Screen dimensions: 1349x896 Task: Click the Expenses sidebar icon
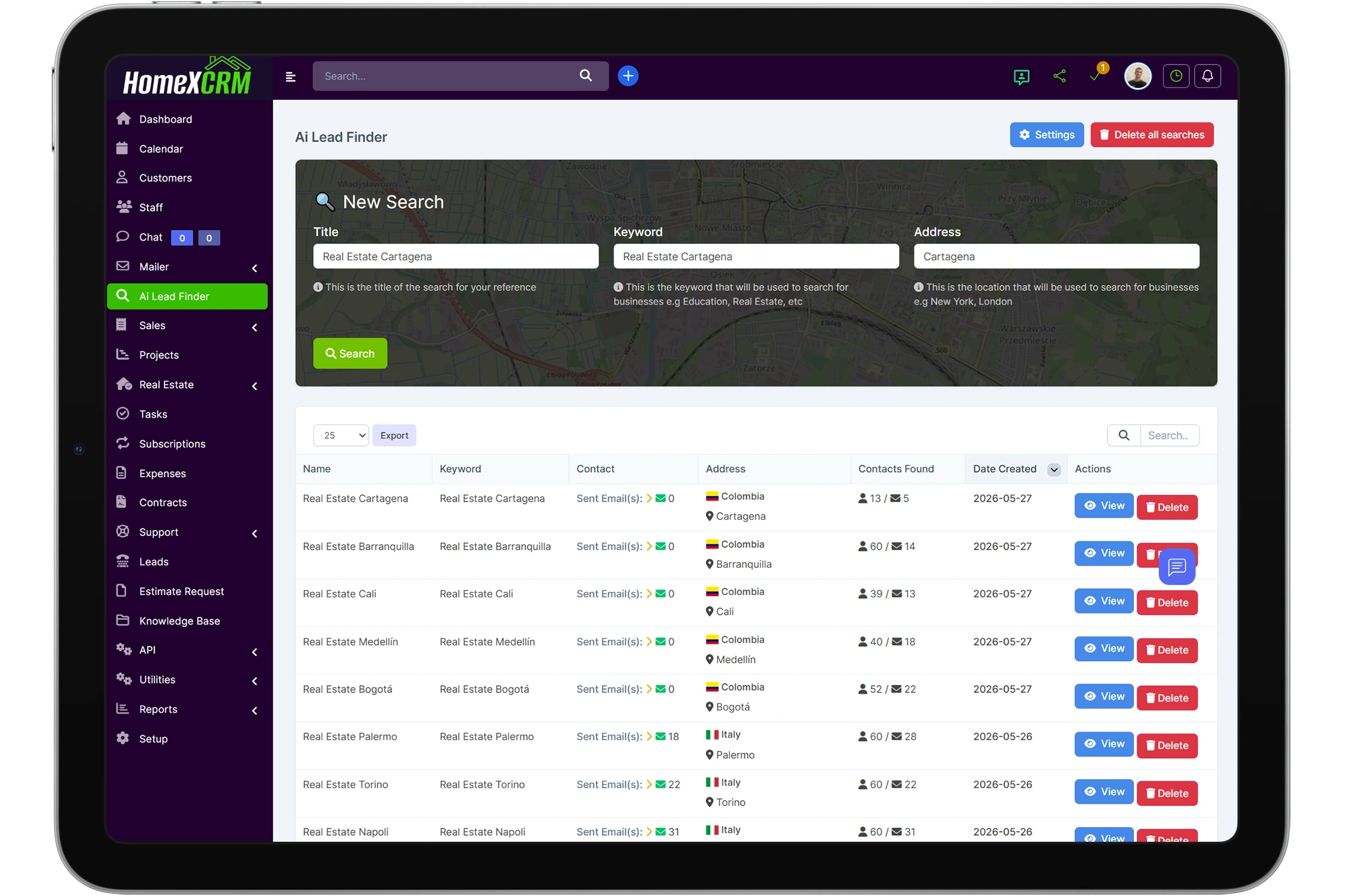click(122, 473)
